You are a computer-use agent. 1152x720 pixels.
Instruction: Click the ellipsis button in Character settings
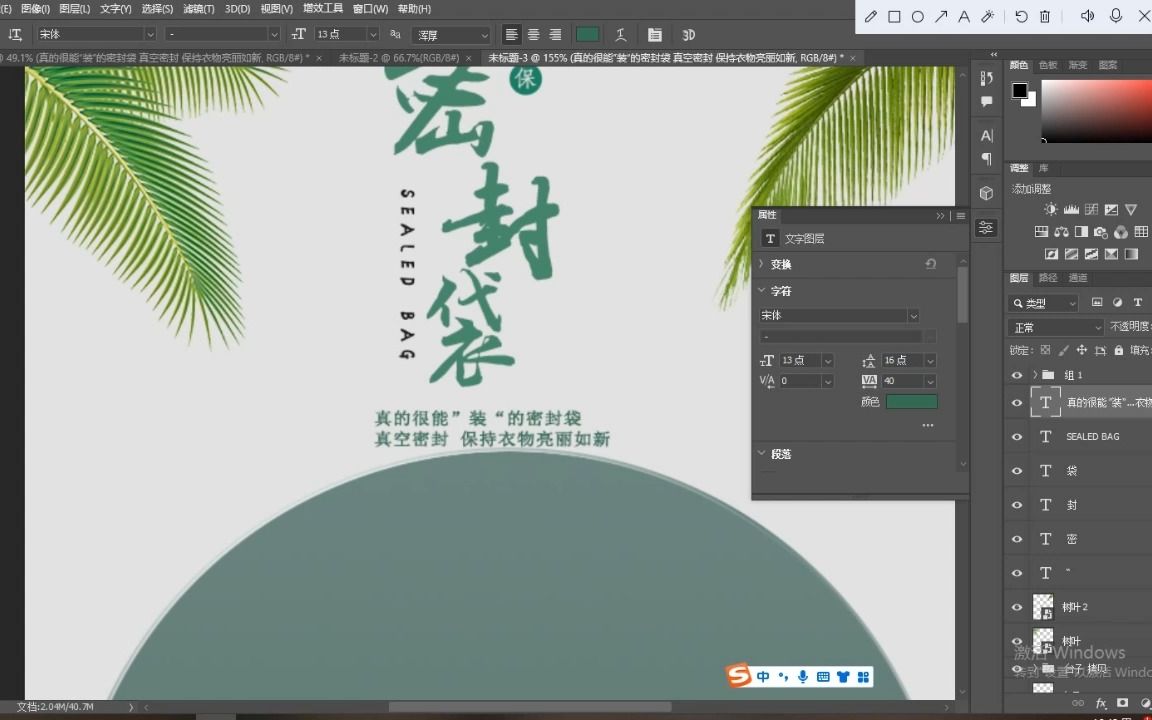pyautogui.click(x=928, y=425)
